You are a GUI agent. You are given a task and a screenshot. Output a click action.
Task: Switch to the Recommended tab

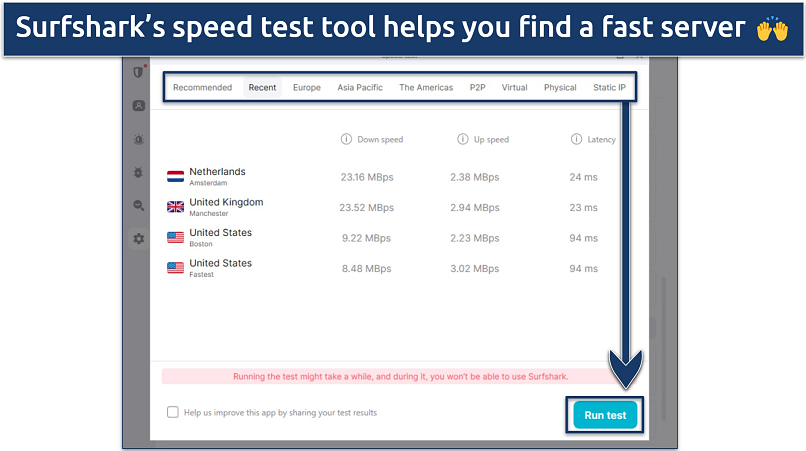202,88
